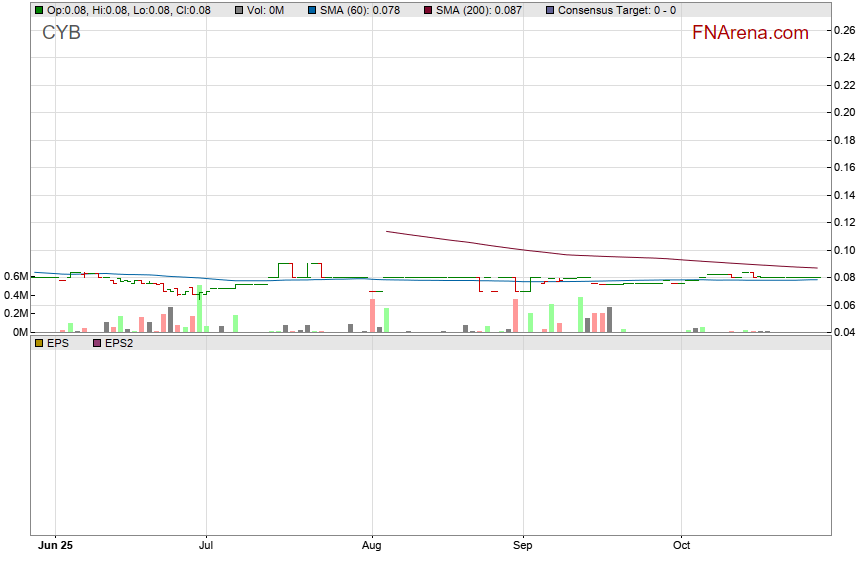Toggle the Consensus Target legend marker
Screen dimensions: 859x566
click(x=549, y=10)
